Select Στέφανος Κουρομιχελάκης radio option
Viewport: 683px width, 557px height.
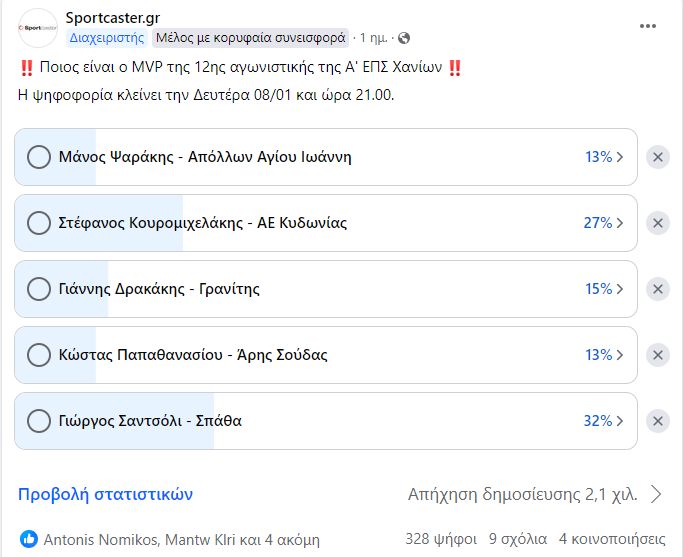click(39, 223)
